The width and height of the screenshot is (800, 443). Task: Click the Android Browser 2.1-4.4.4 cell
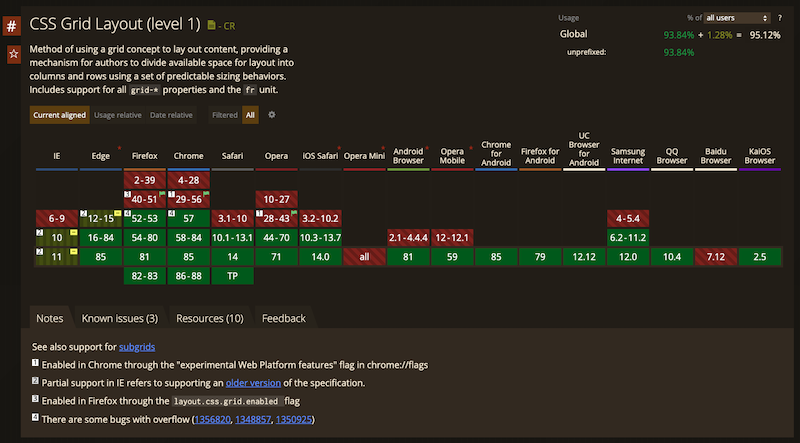click(408, 237)
